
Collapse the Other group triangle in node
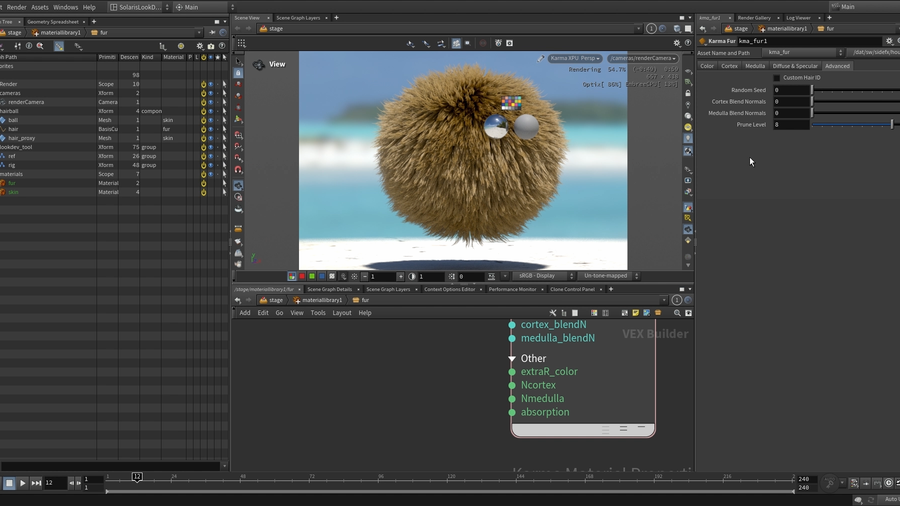(x=511, y=359)
